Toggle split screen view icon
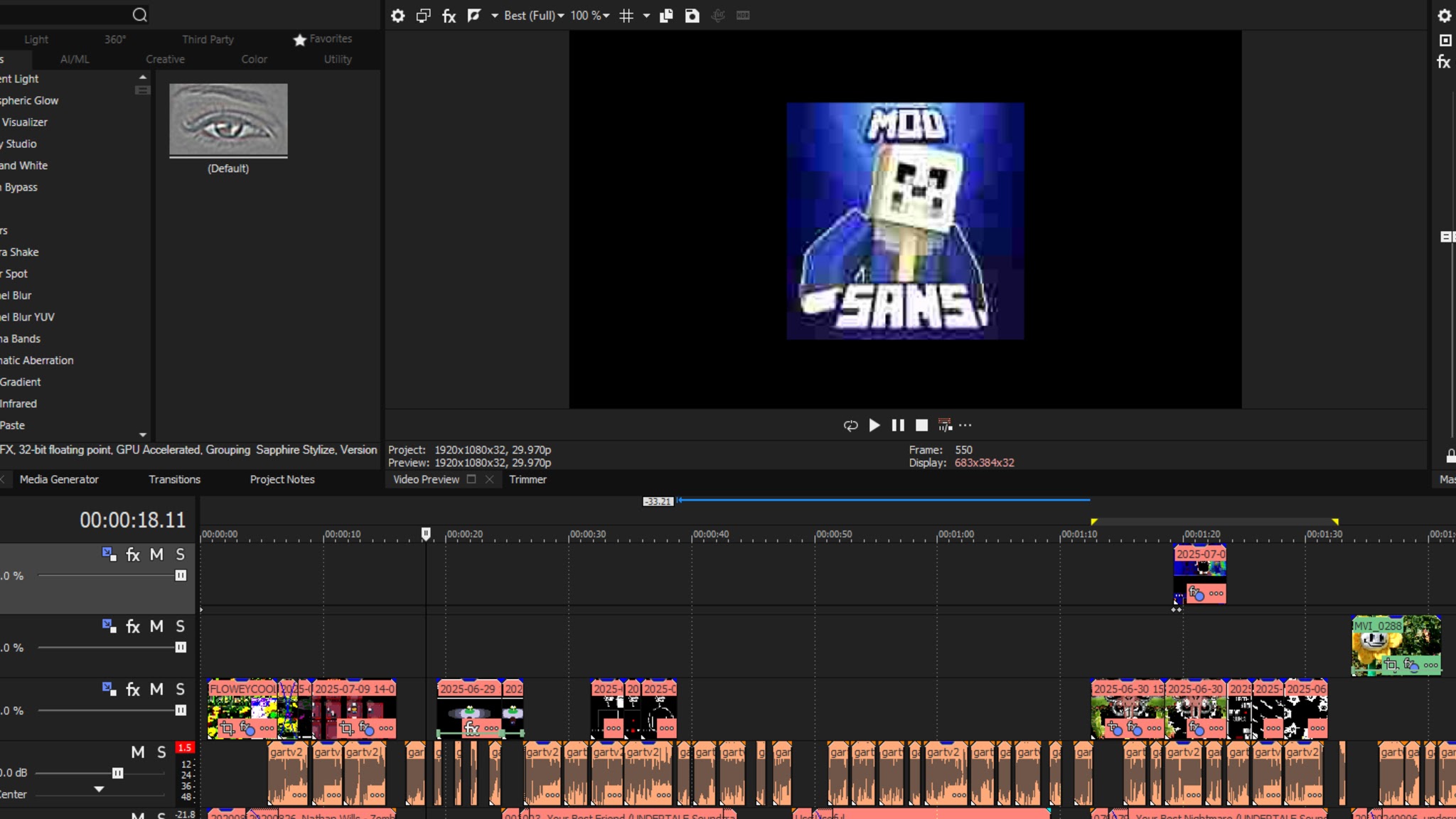This screenshot has height=819, width=1456. 474,16
